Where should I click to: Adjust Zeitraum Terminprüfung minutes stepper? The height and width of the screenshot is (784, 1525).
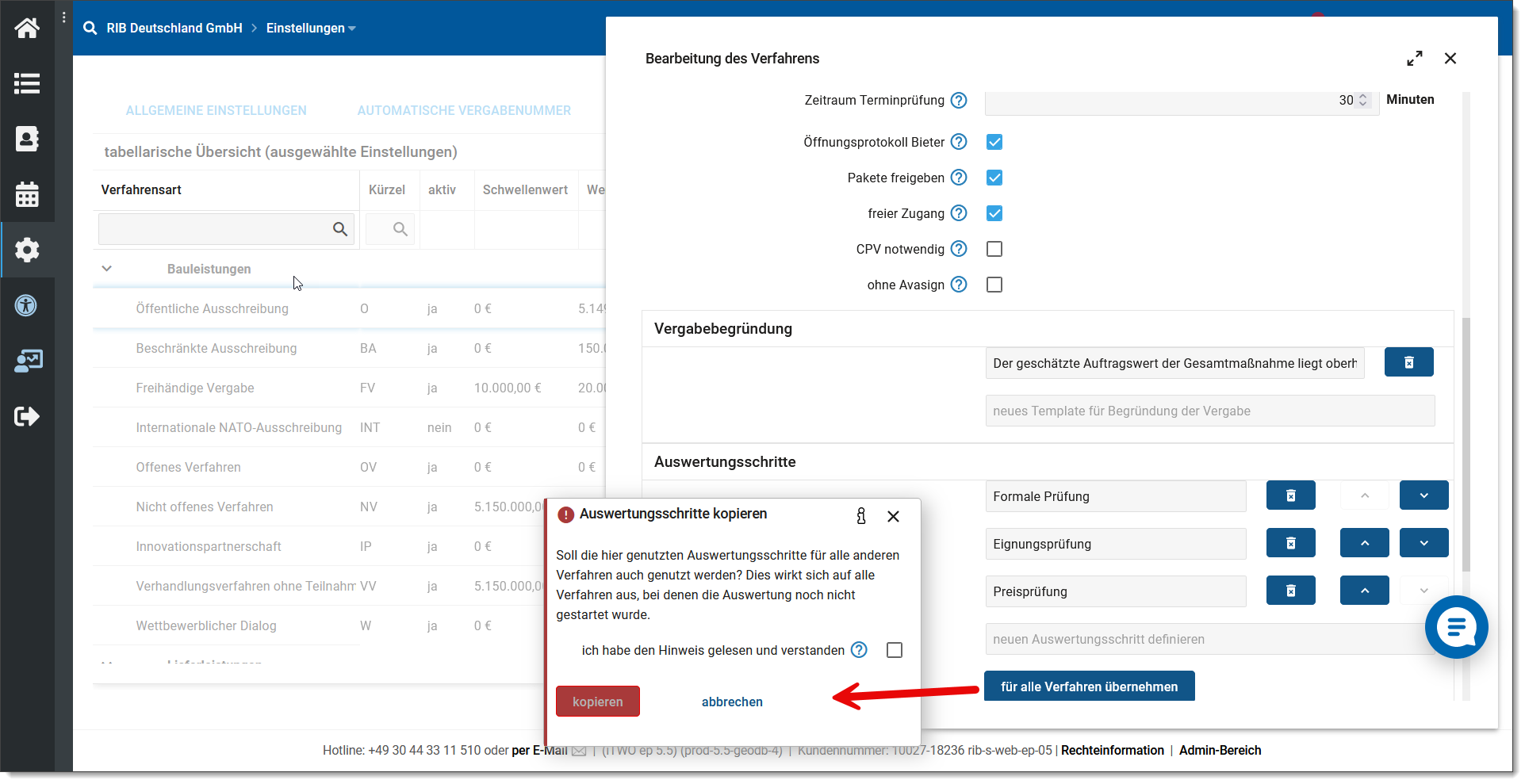tap(1363, 100)
